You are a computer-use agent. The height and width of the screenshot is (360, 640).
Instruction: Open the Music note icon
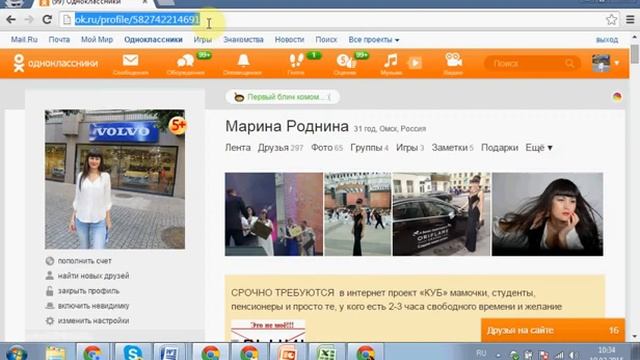pos(391,61)
